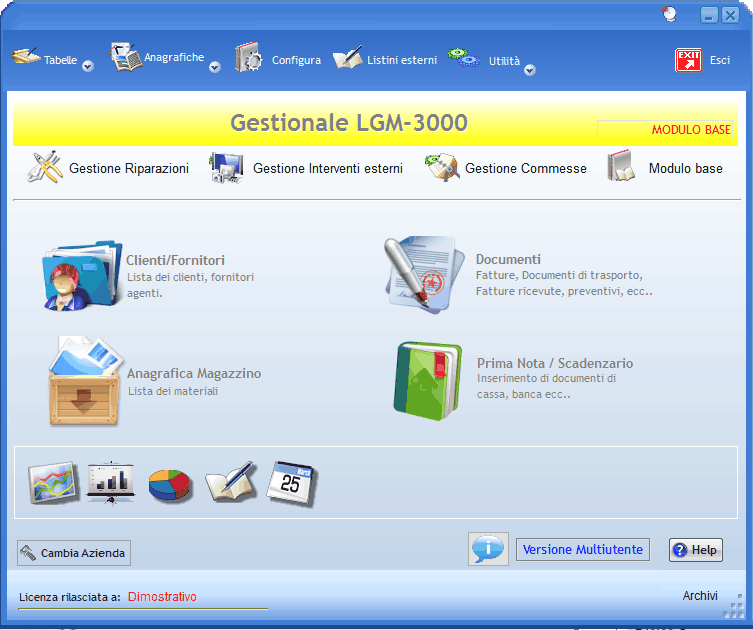Open the Anagrafica Magazzino crate icon
The height and width of the screenshot is (630, 753).
tap(85, 381)
